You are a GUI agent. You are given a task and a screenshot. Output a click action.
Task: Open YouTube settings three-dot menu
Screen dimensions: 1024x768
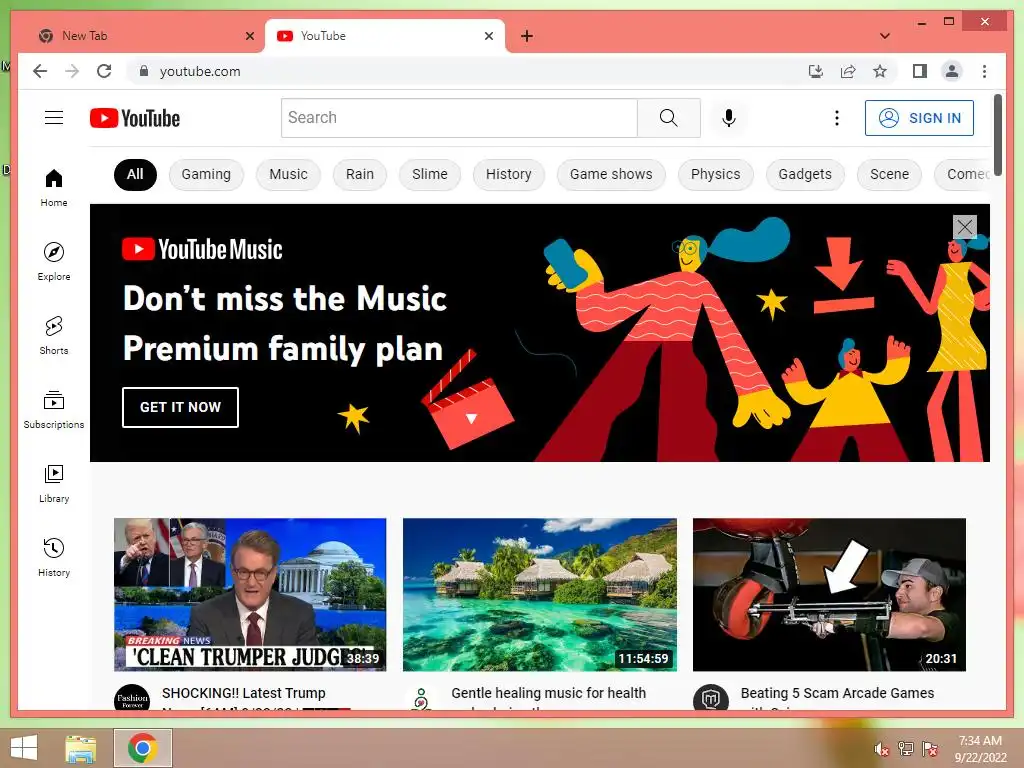[x=837, y=118]
